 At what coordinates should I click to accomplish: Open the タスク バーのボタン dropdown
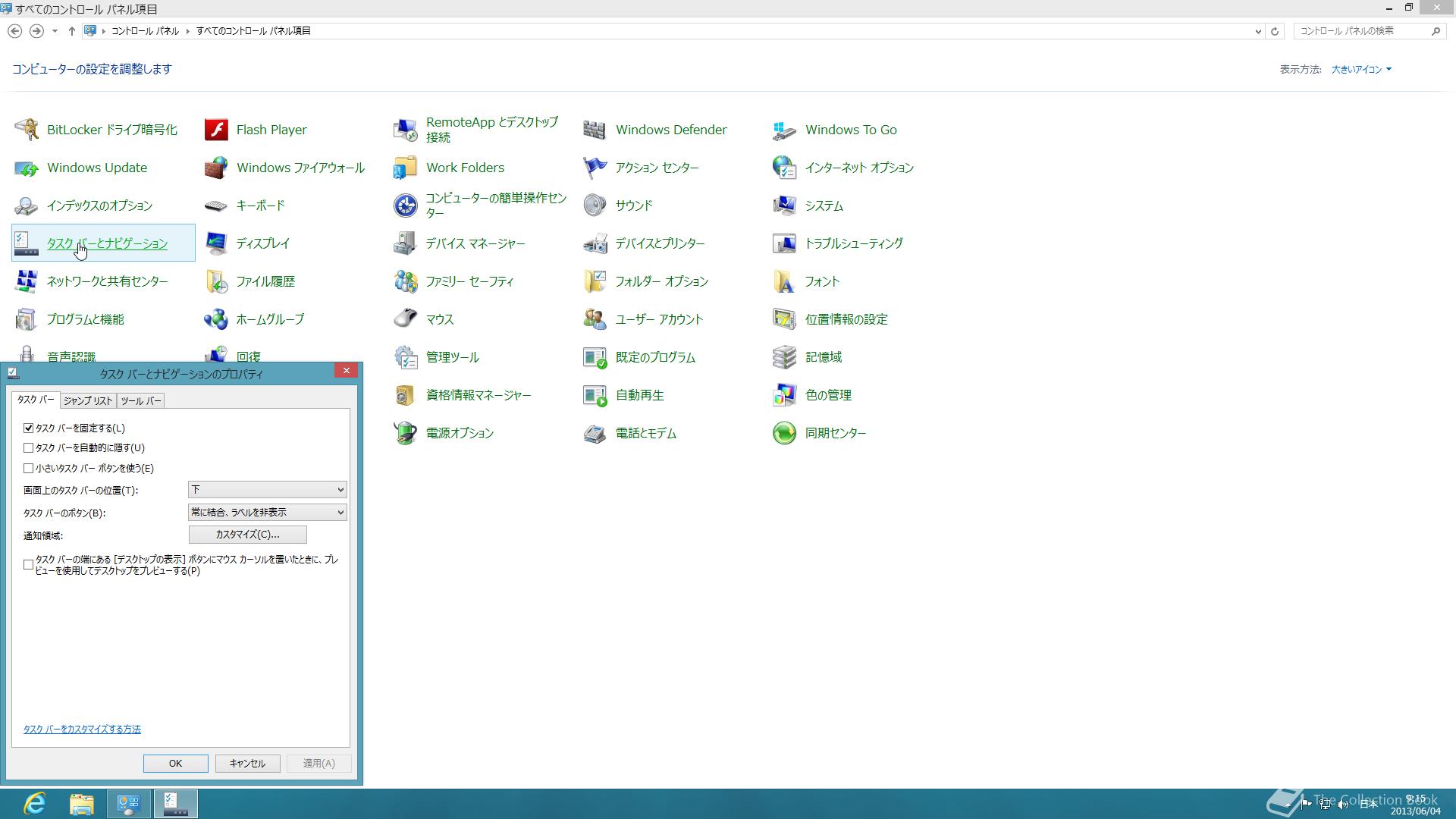tap(268, 513)
